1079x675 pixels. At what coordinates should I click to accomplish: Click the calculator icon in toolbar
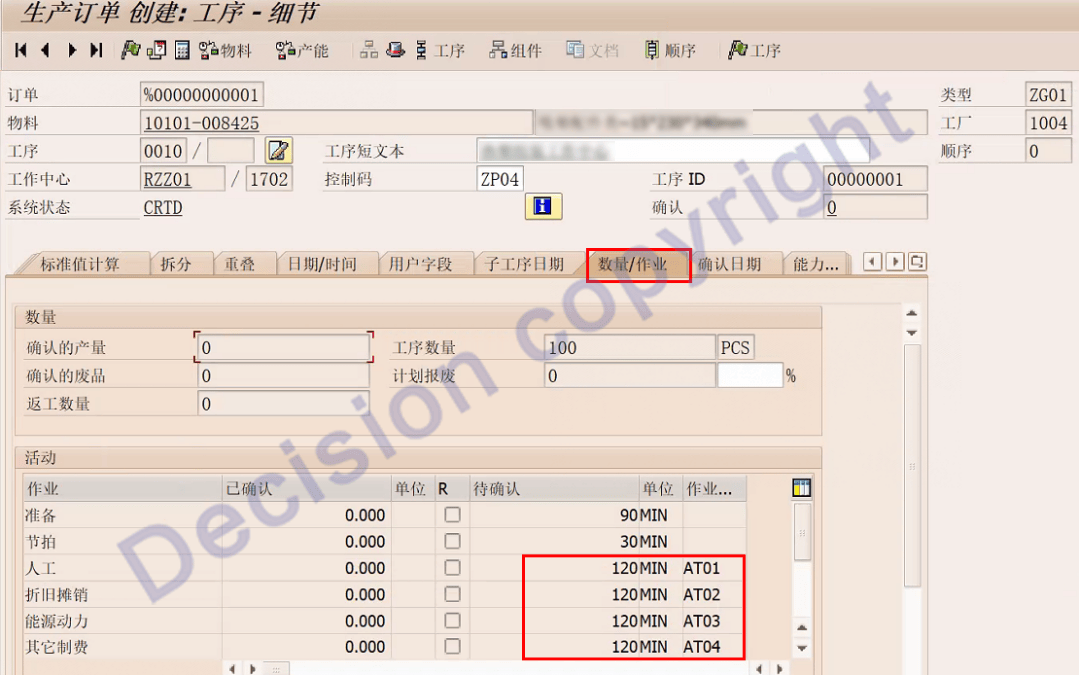(183, 50)
